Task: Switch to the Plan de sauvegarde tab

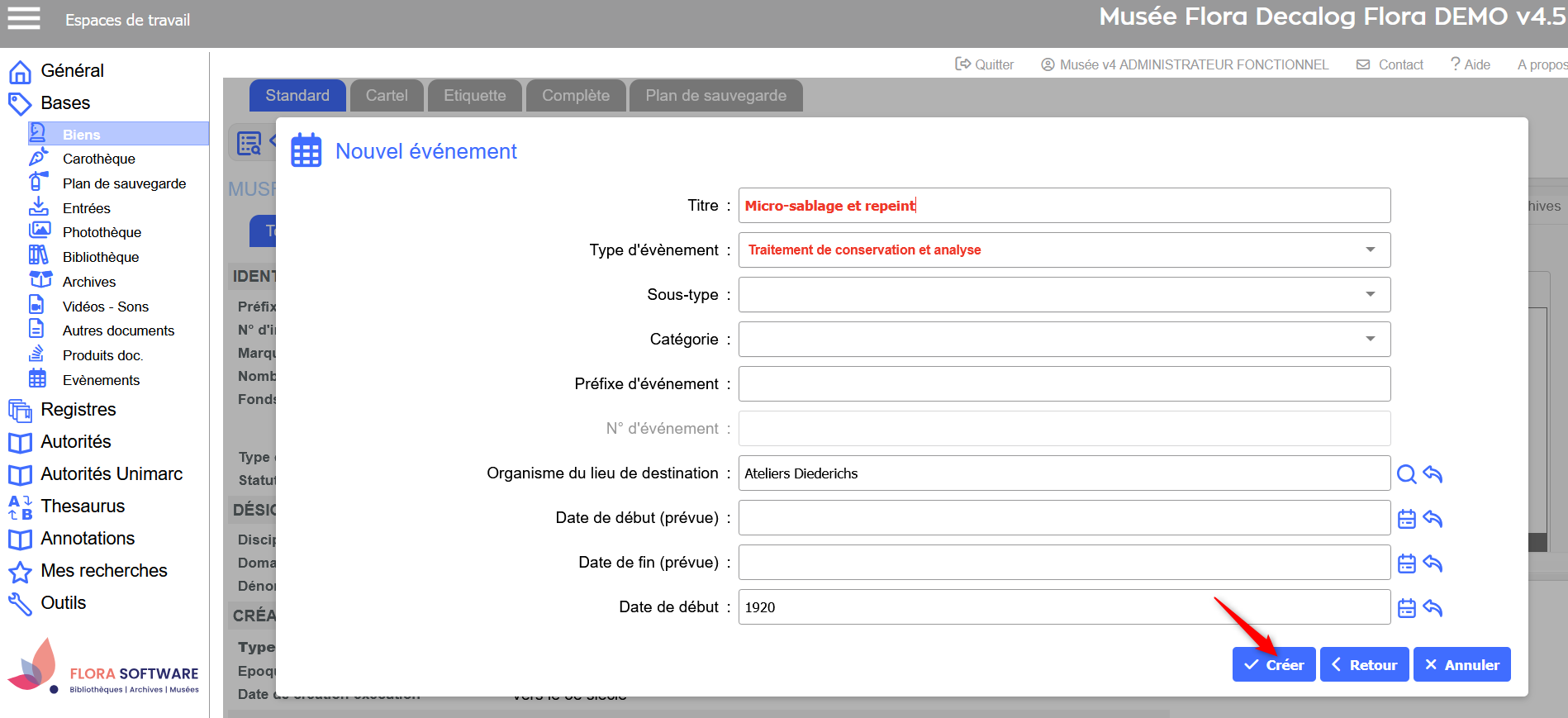Action: pyautogui.click(x=715, y=96)
